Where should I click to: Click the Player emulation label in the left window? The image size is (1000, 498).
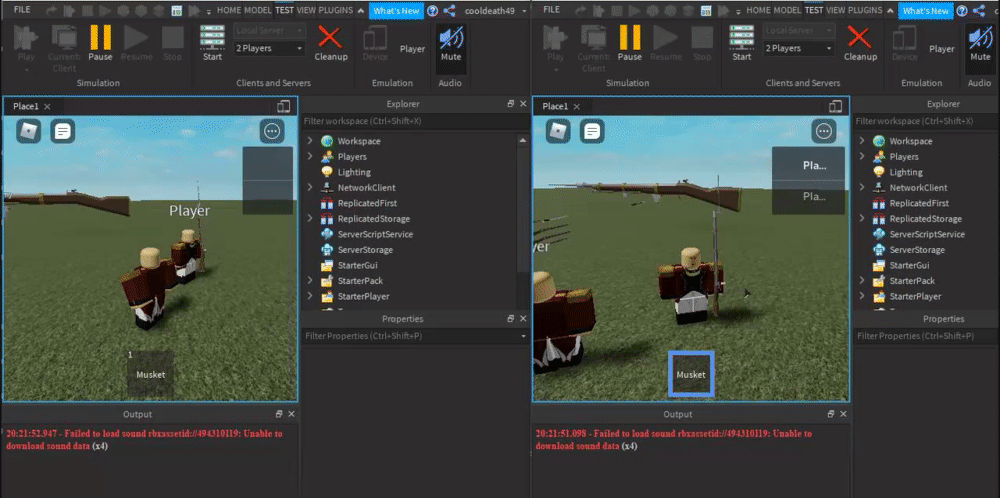point(412,48)
